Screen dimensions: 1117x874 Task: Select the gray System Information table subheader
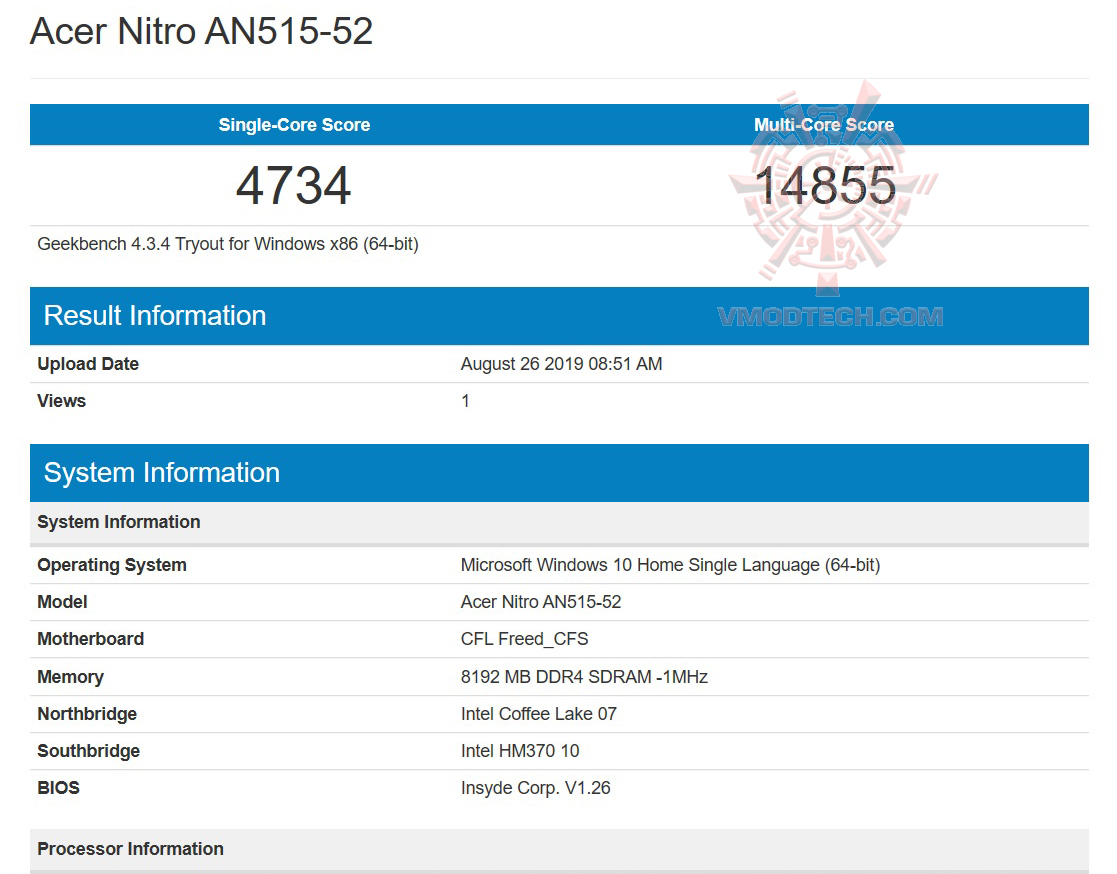point(559,523)
